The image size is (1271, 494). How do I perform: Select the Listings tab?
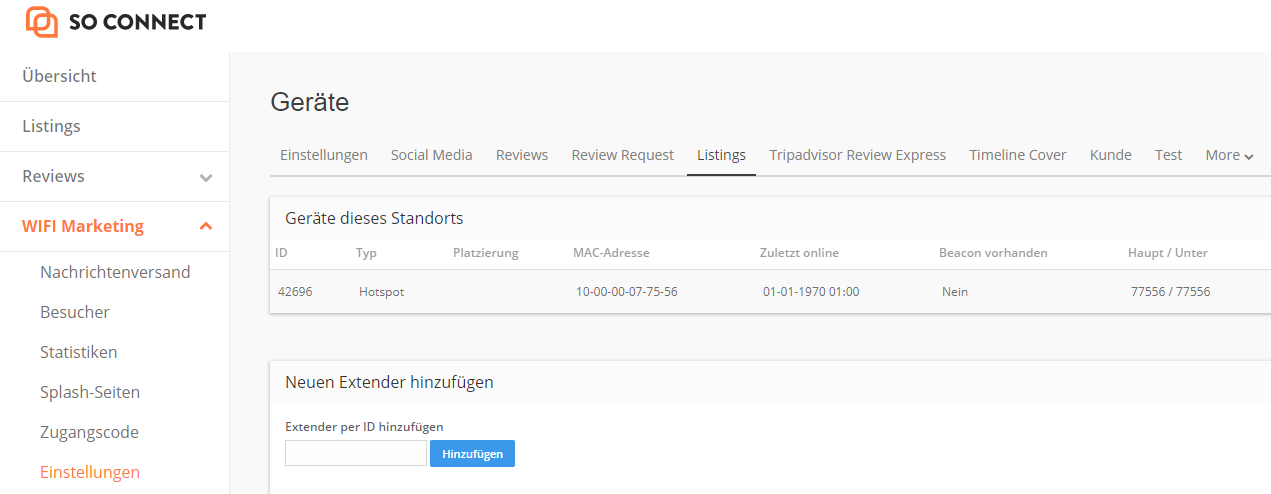pyautogui.click(x=721, y=155)
